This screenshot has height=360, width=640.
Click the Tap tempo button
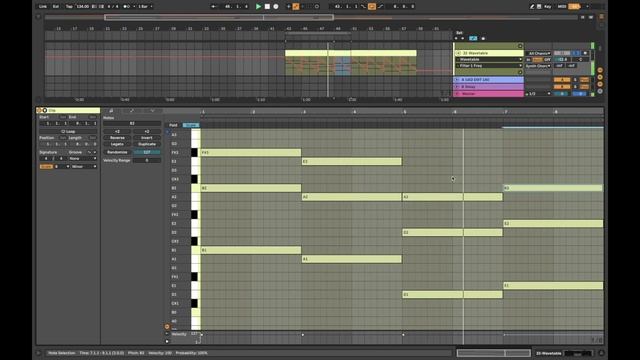(69, 7)
